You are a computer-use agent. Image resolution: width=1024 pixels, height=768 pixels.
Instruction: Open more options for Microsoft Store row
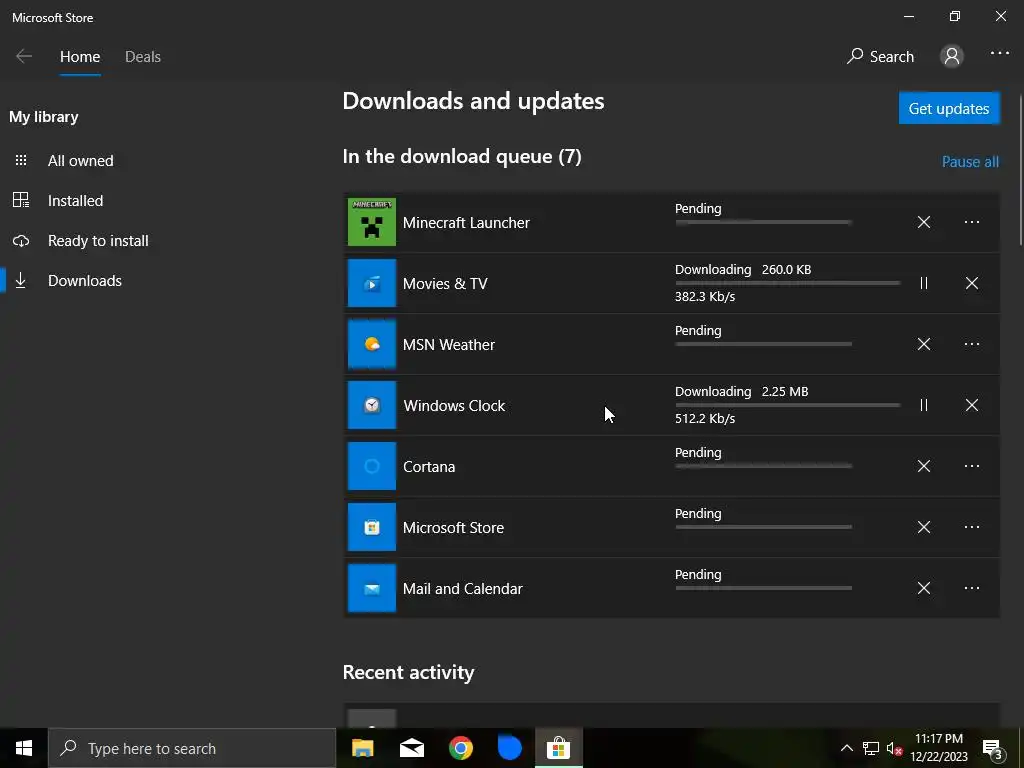pyautogui.click(x=972, y=527)
